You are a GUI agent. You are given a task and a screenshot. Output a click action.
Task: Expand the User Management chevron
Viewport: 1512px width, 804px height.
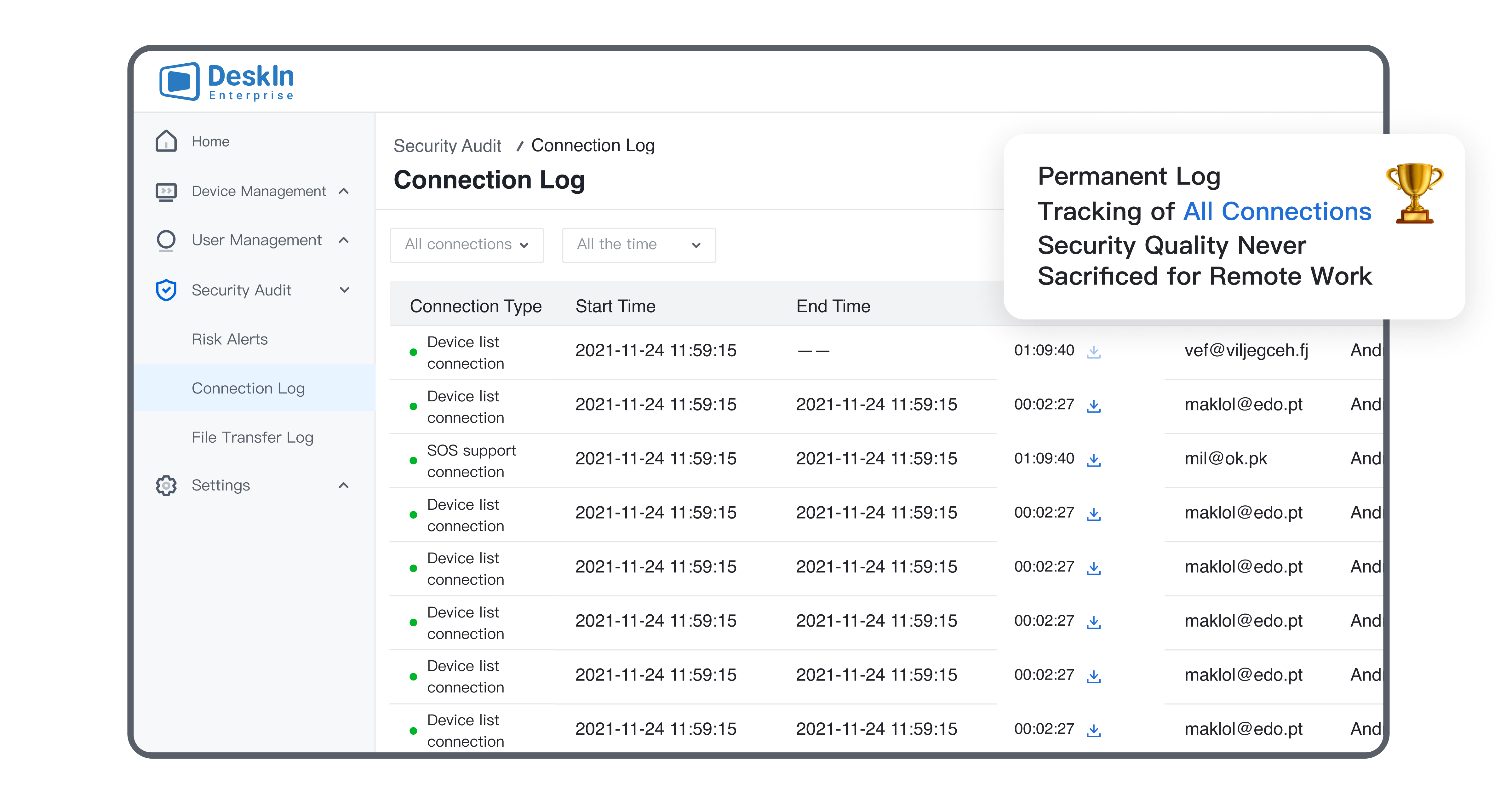click(344, 240)
